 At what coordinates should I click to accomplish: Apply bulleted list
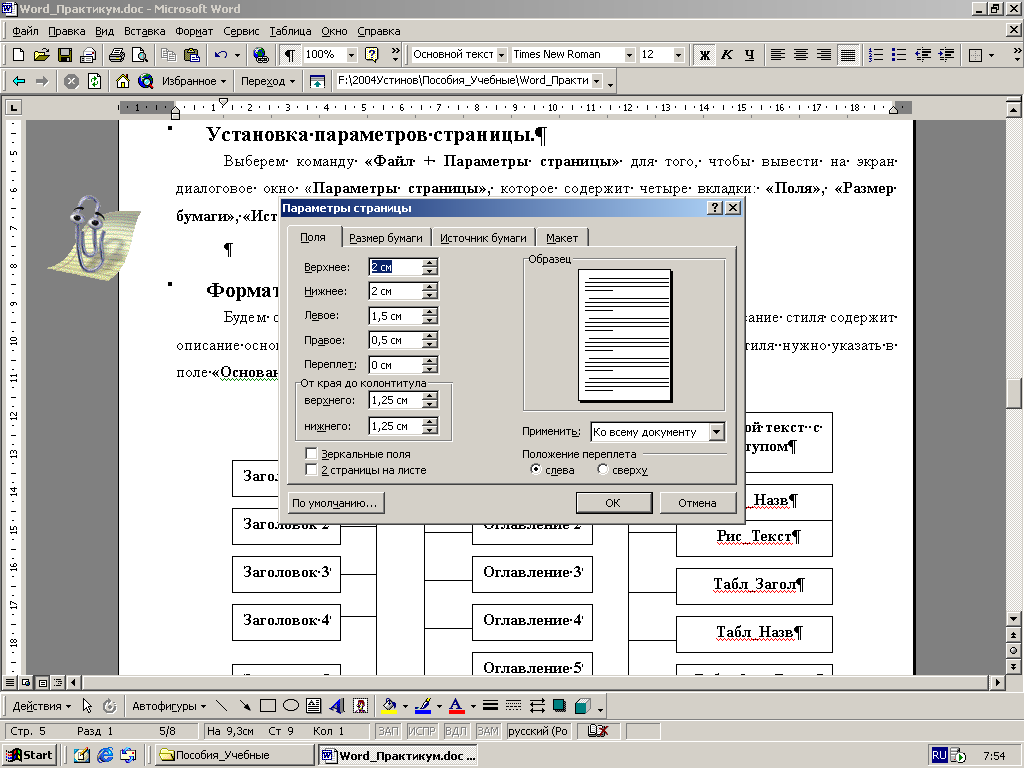click(899, 55)
